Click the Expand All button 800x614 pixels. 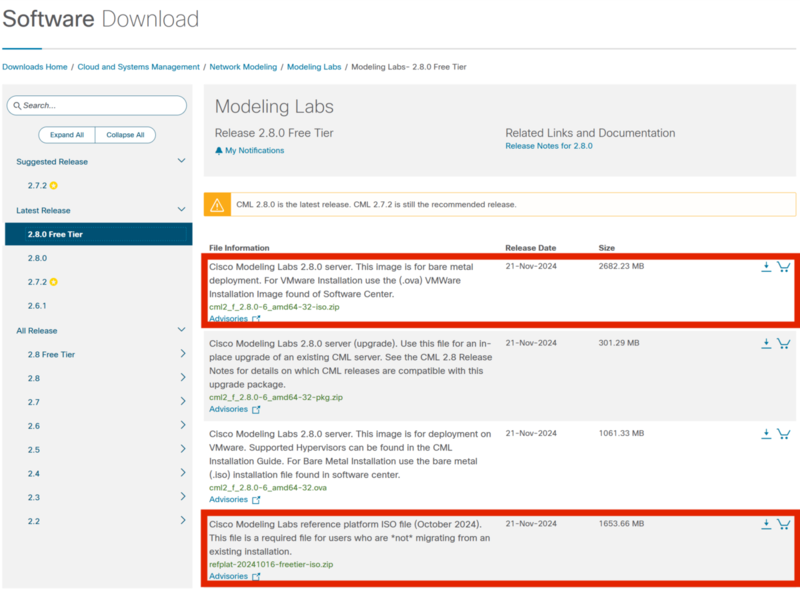click(67, 135)
